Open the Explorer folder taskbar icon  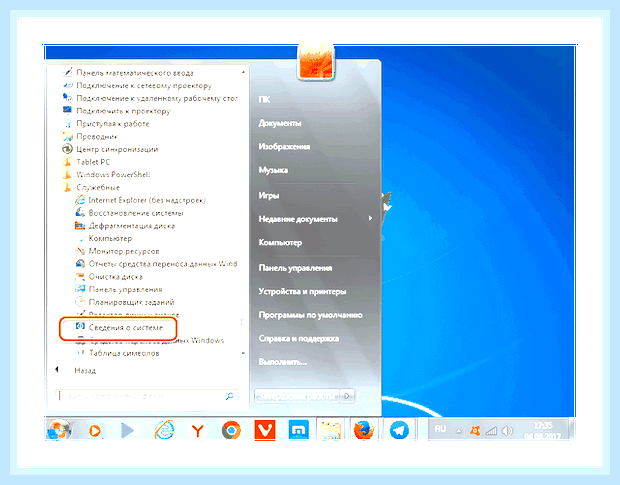[x=331, y=430]
